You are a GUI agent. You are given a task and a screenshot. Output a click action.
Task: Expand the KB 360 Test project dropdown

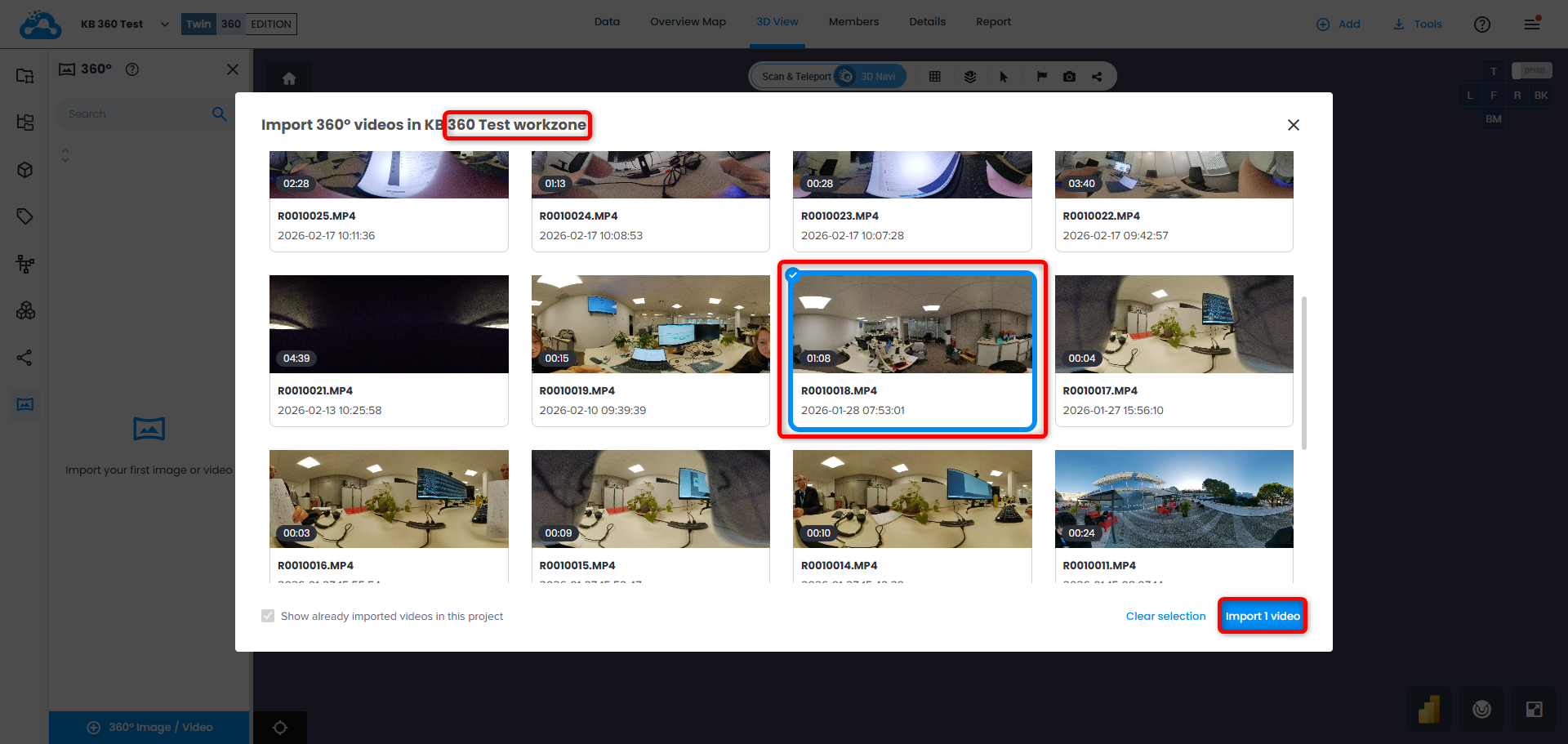point(165,25)
